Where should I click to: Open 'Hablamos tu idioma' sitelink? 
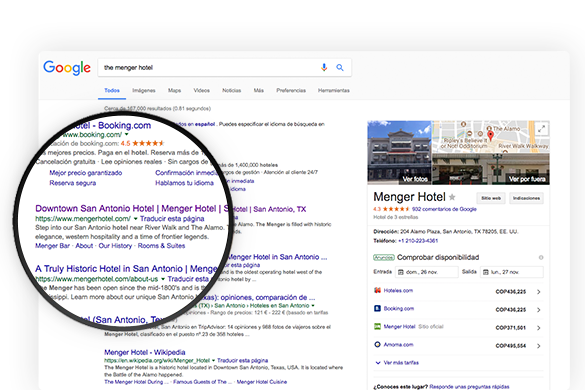coord(184,183)
